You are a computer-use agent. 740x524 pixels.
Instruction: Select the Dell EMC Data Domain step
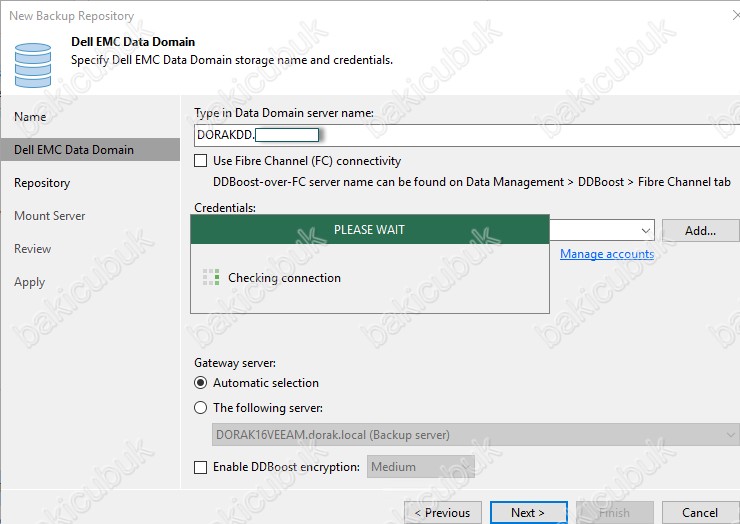tap(90, 150)
